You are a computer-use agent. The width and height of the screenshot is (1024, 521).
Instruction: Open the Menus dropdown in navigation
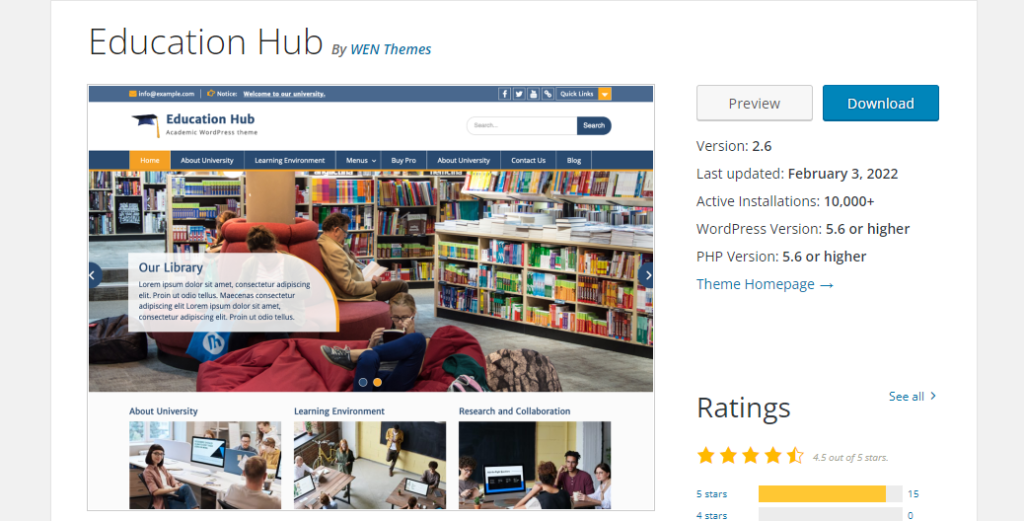tap(360, 161)
